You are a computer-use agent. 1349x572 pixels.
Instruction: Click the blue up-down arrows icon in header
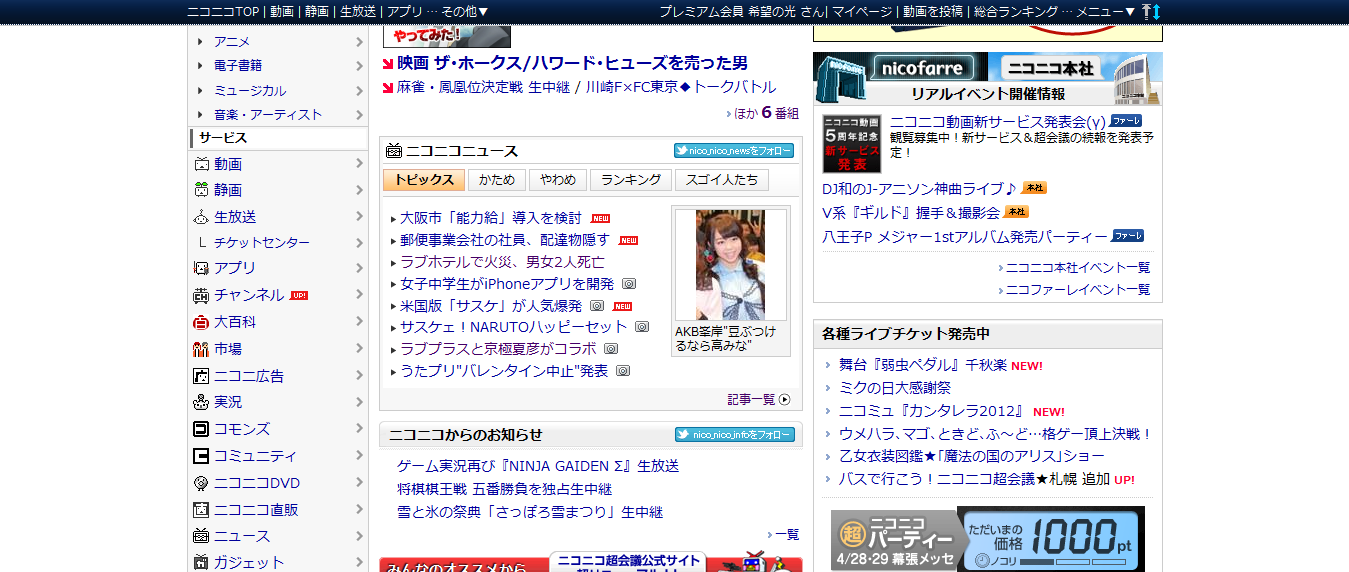click(1157, 11)
